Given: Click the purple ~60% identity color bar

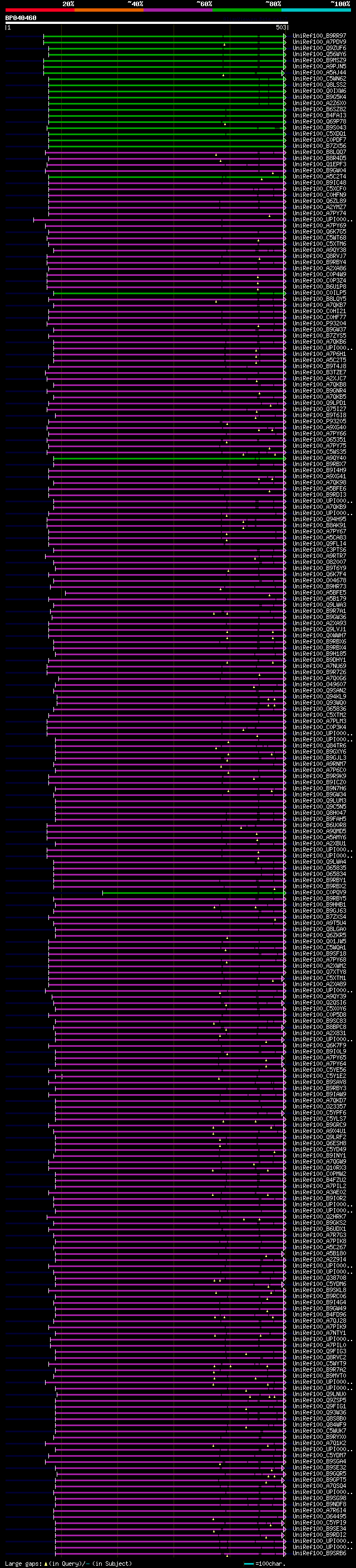Looking at the screenshot, I should 179,10.
